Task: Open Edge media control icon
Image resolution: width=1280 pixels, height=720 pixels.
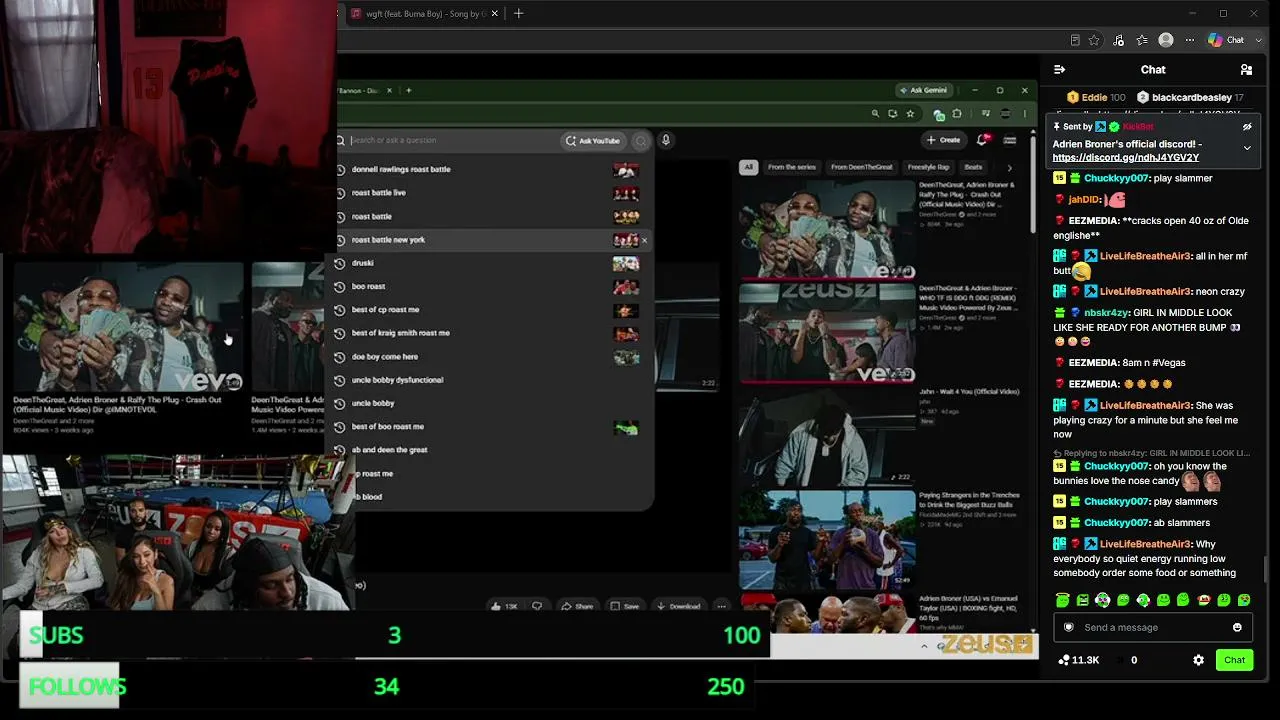Action: click(x=1117, y=40)
